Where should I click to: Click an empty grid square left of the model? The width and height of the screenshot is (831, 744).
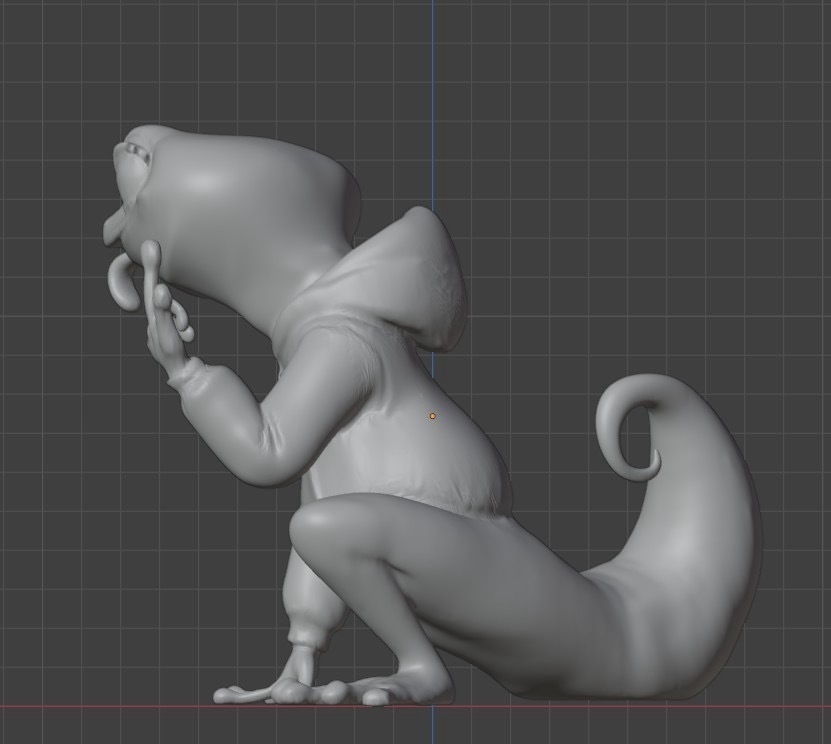coord(70,400)
